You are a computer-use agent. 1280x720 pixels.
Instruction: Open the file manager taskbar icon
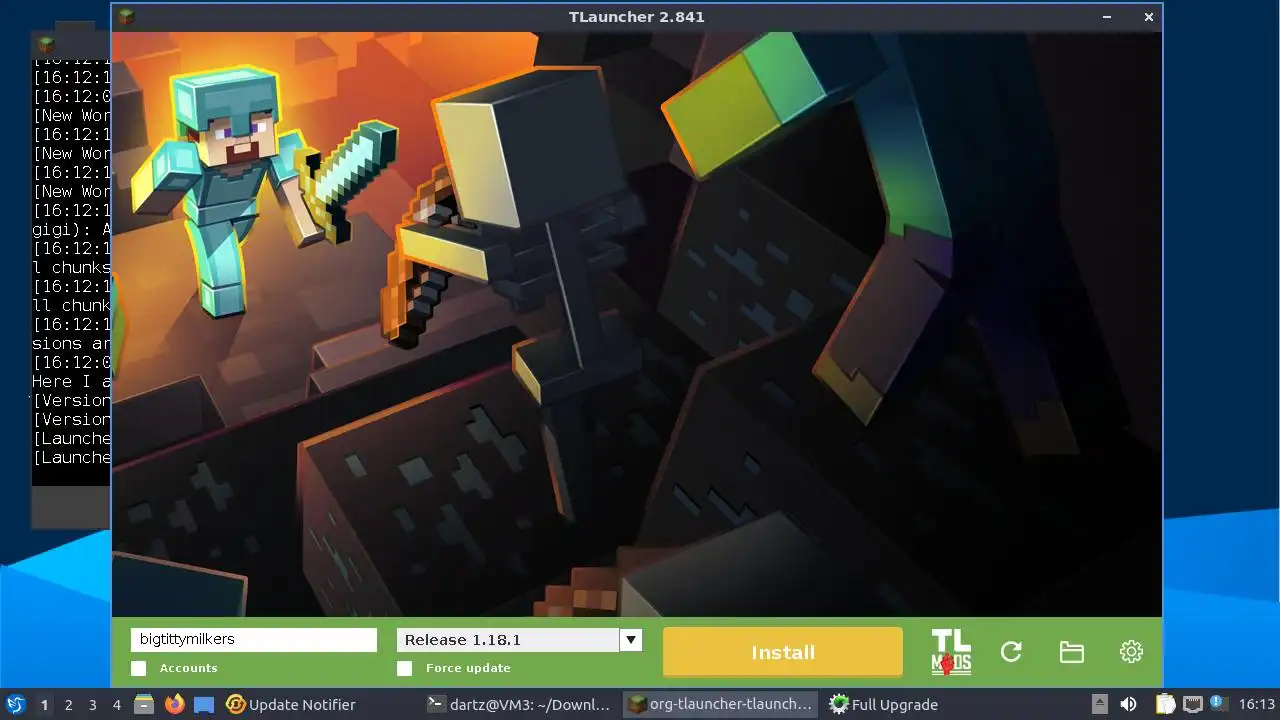144,705
